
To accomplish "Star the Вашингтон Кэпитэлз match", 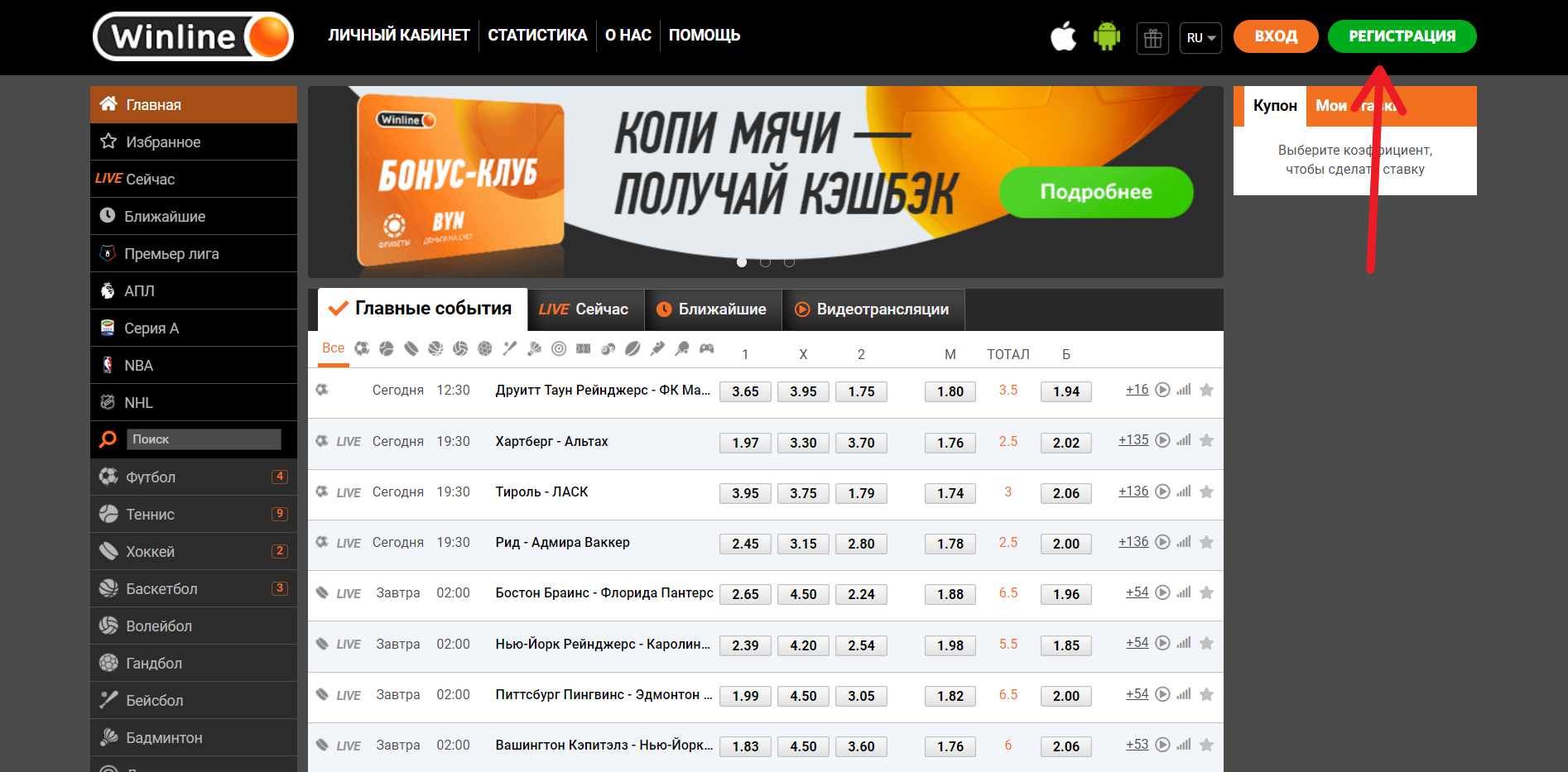I will (1206, 745).
